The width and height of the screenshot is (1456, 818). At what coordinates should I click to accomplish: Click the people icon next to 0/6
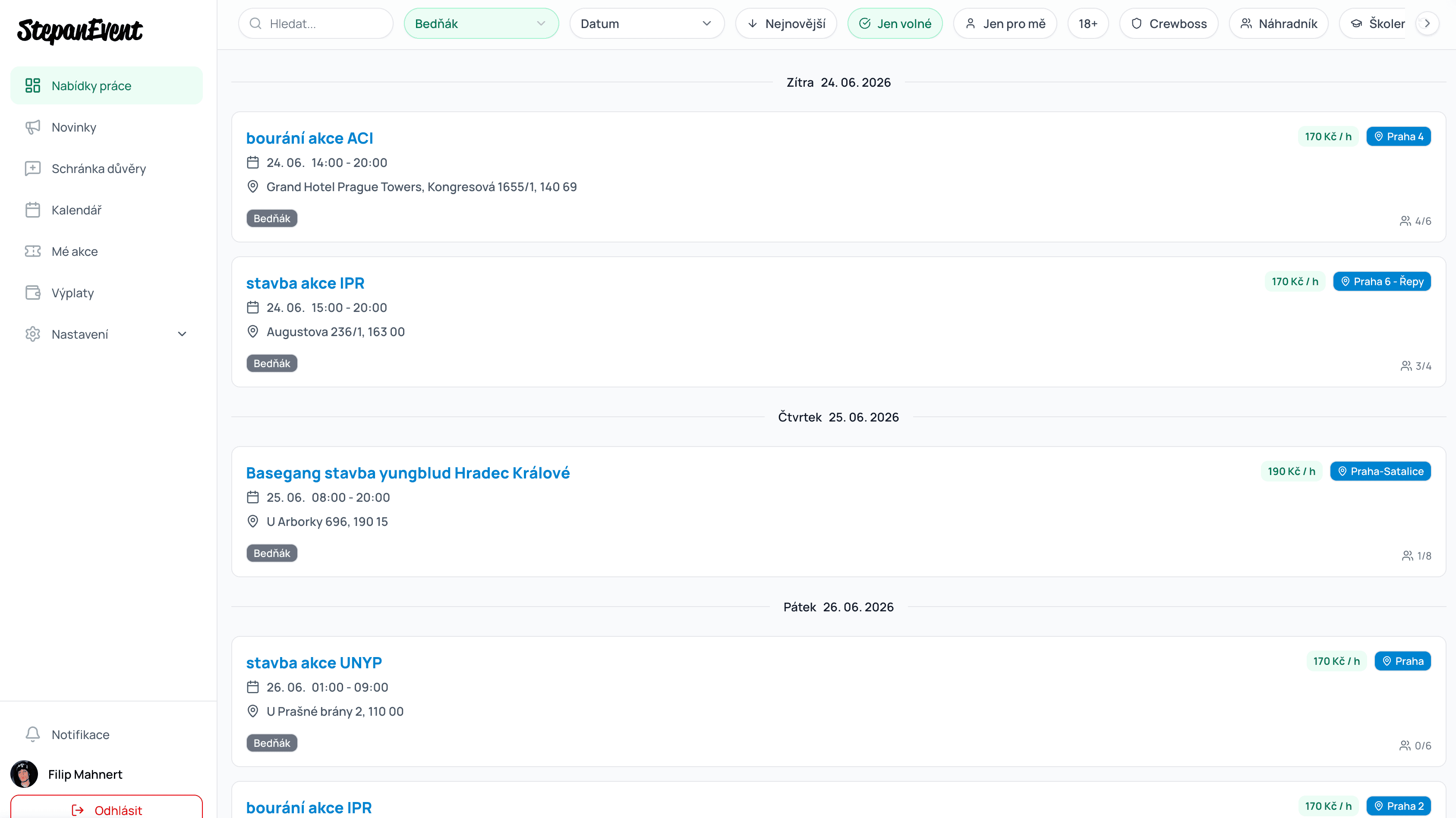[1405, 746]
